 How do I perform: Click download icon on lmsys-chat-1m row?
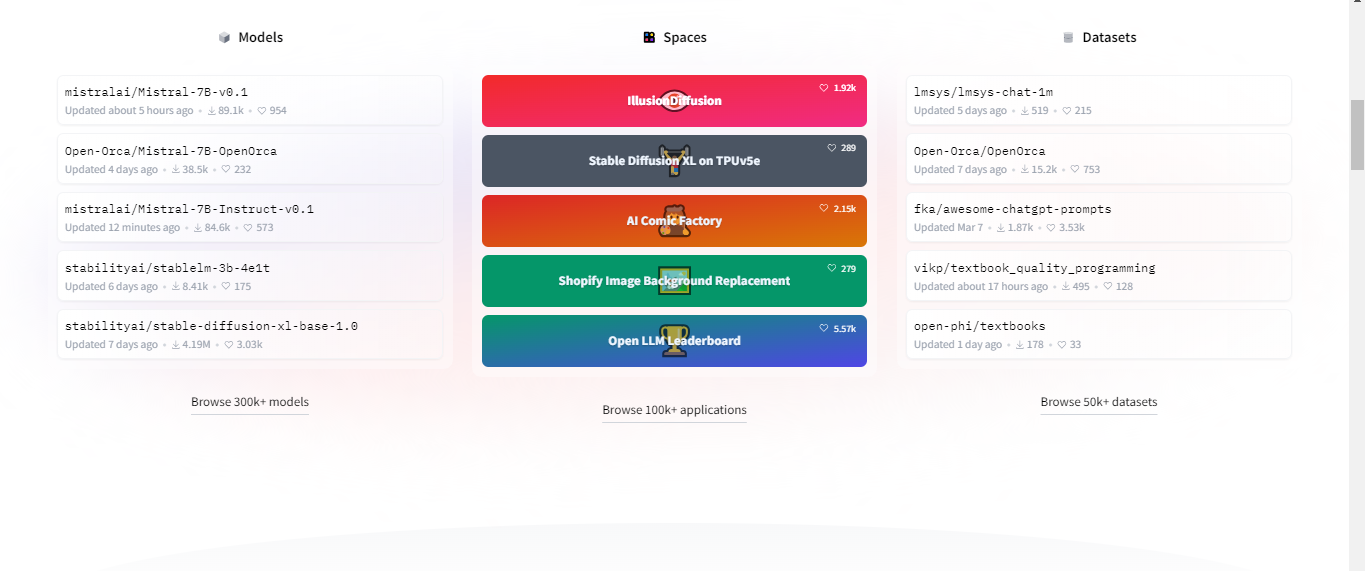(x=1025, y=111)
